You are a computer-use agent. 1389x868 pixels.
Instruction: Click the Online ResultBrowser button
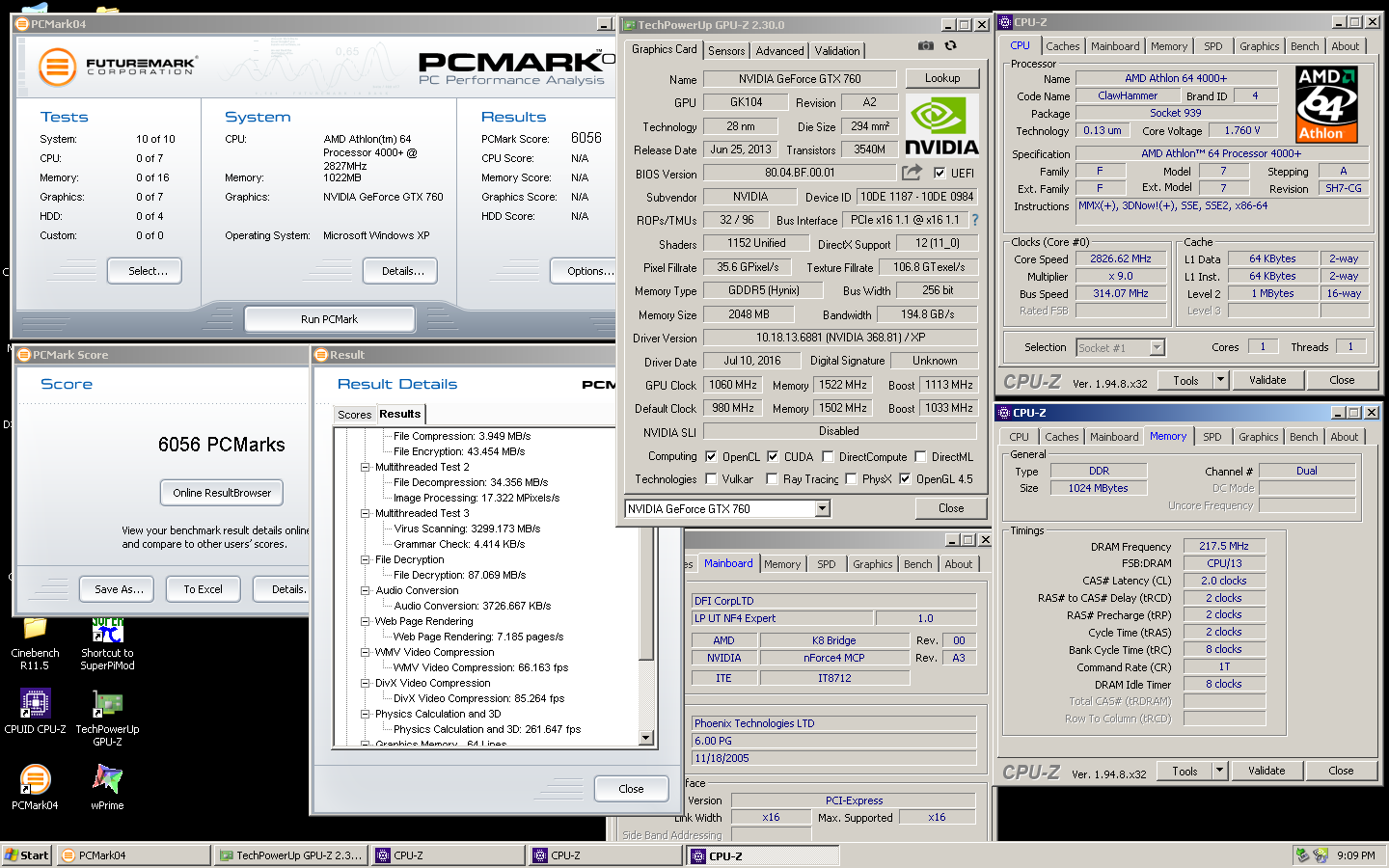point(222,493)
